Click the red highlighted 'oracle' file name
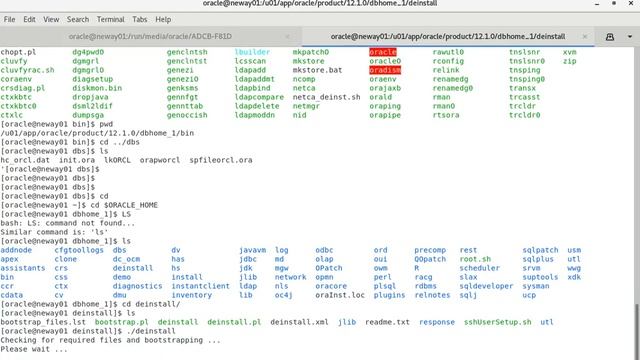640x360 pixels. pos(383,52)
